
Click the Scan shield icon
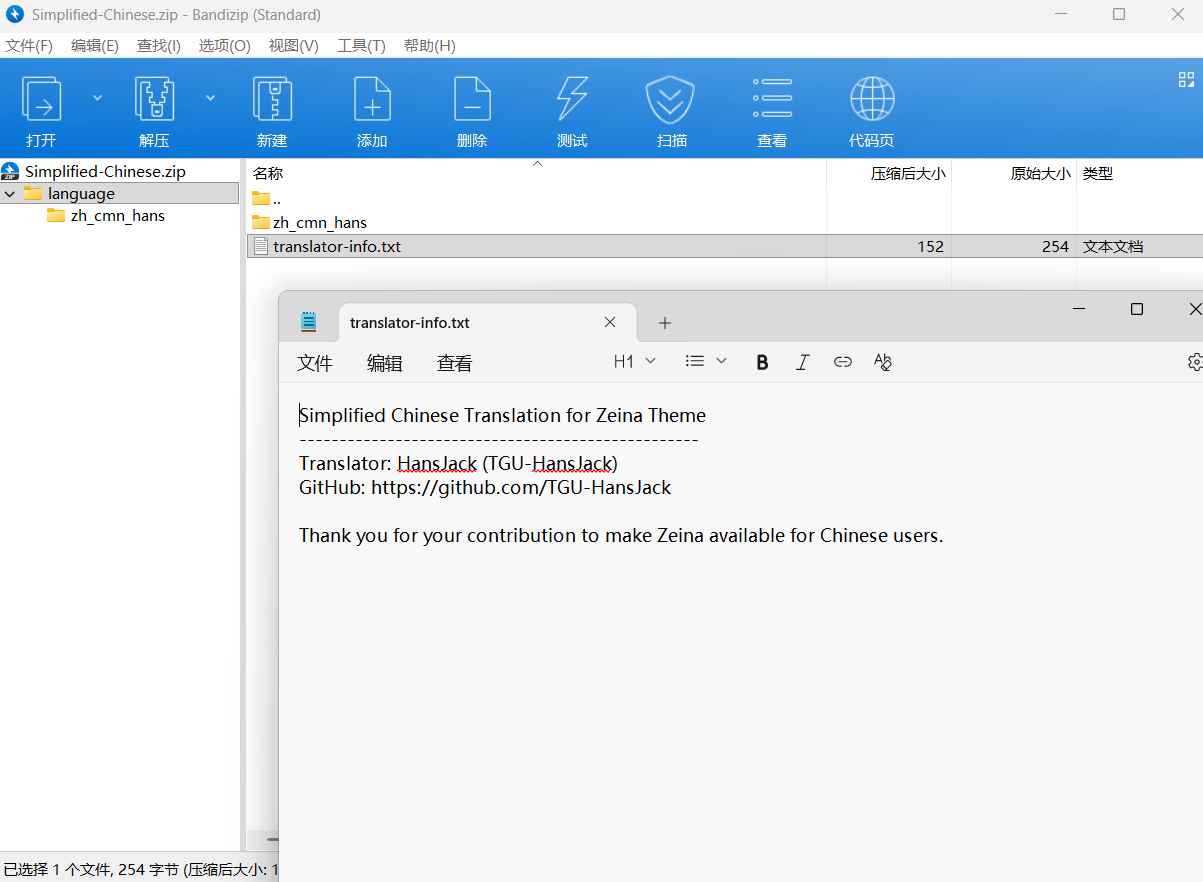671,100
